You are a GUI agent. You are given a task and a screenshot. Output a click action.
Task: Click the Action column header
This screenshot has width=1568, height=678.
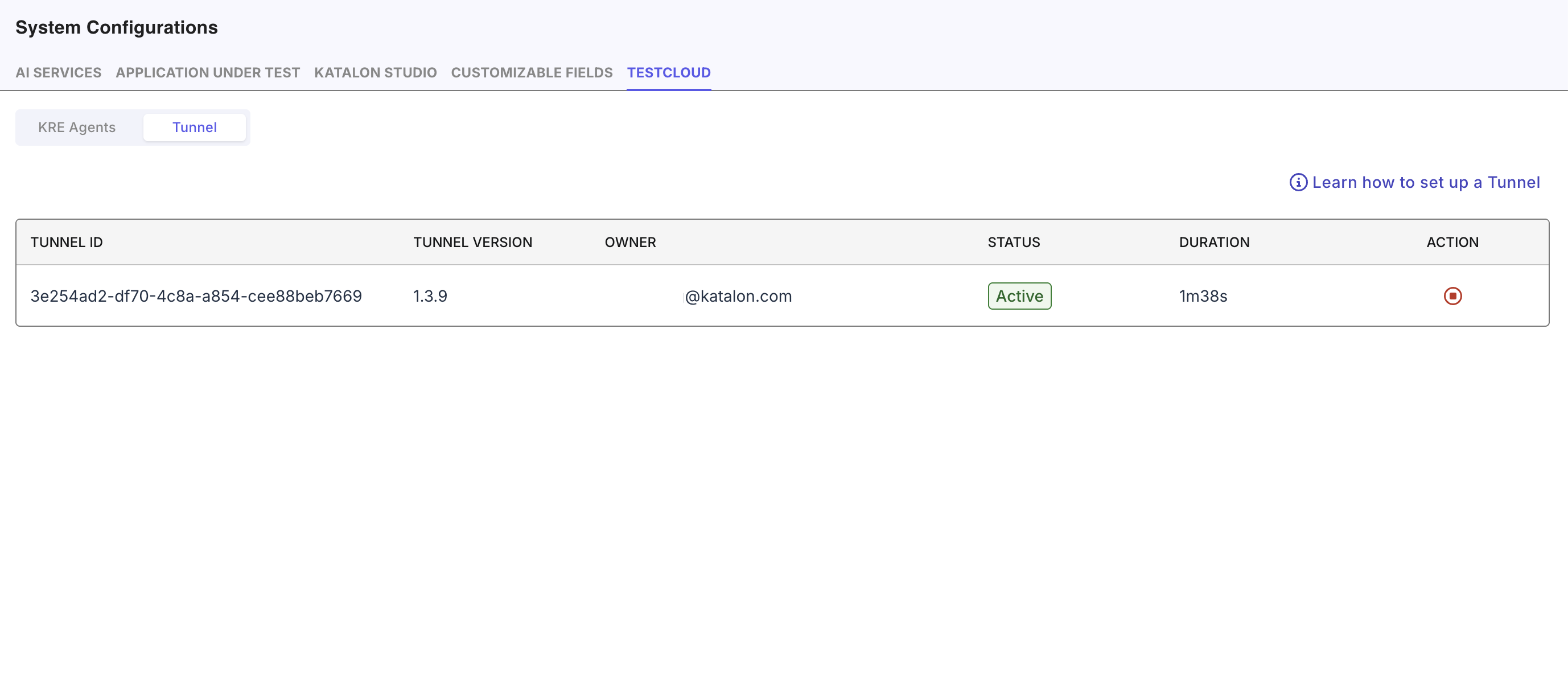point(1452,243)
